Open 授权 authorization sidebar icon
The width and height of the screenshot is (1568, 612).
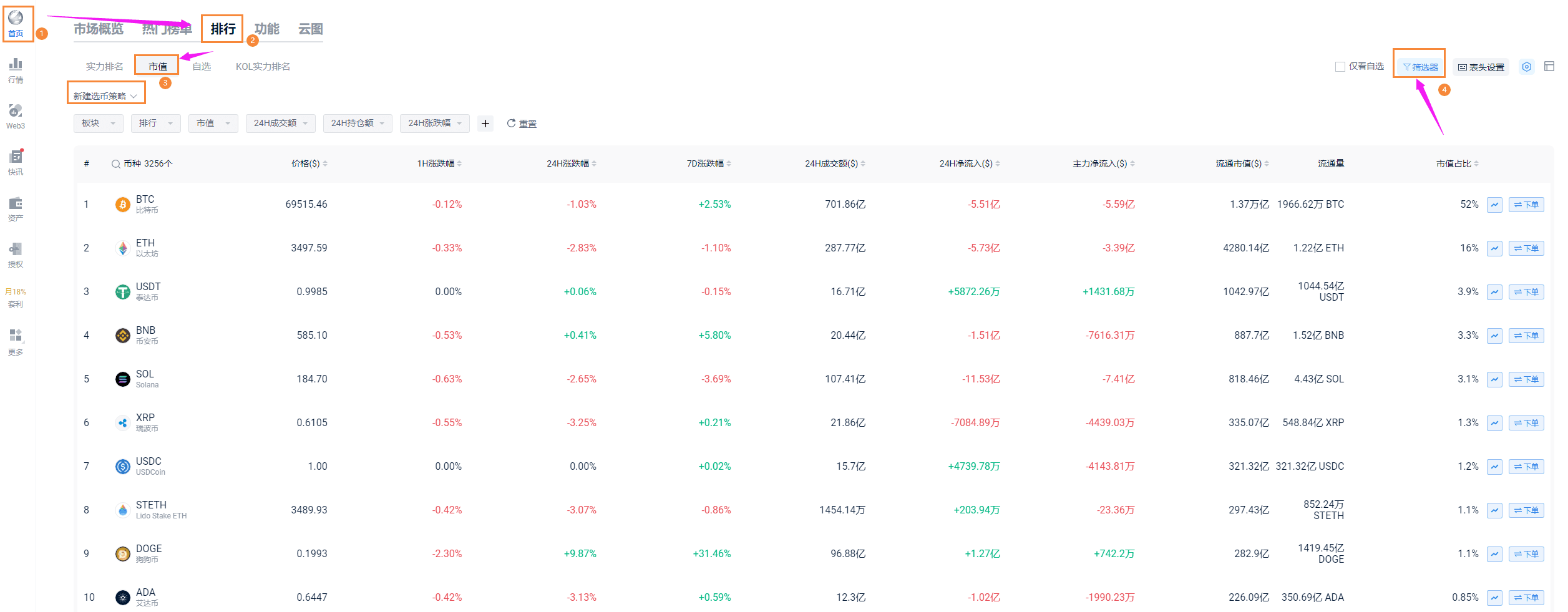16,255
